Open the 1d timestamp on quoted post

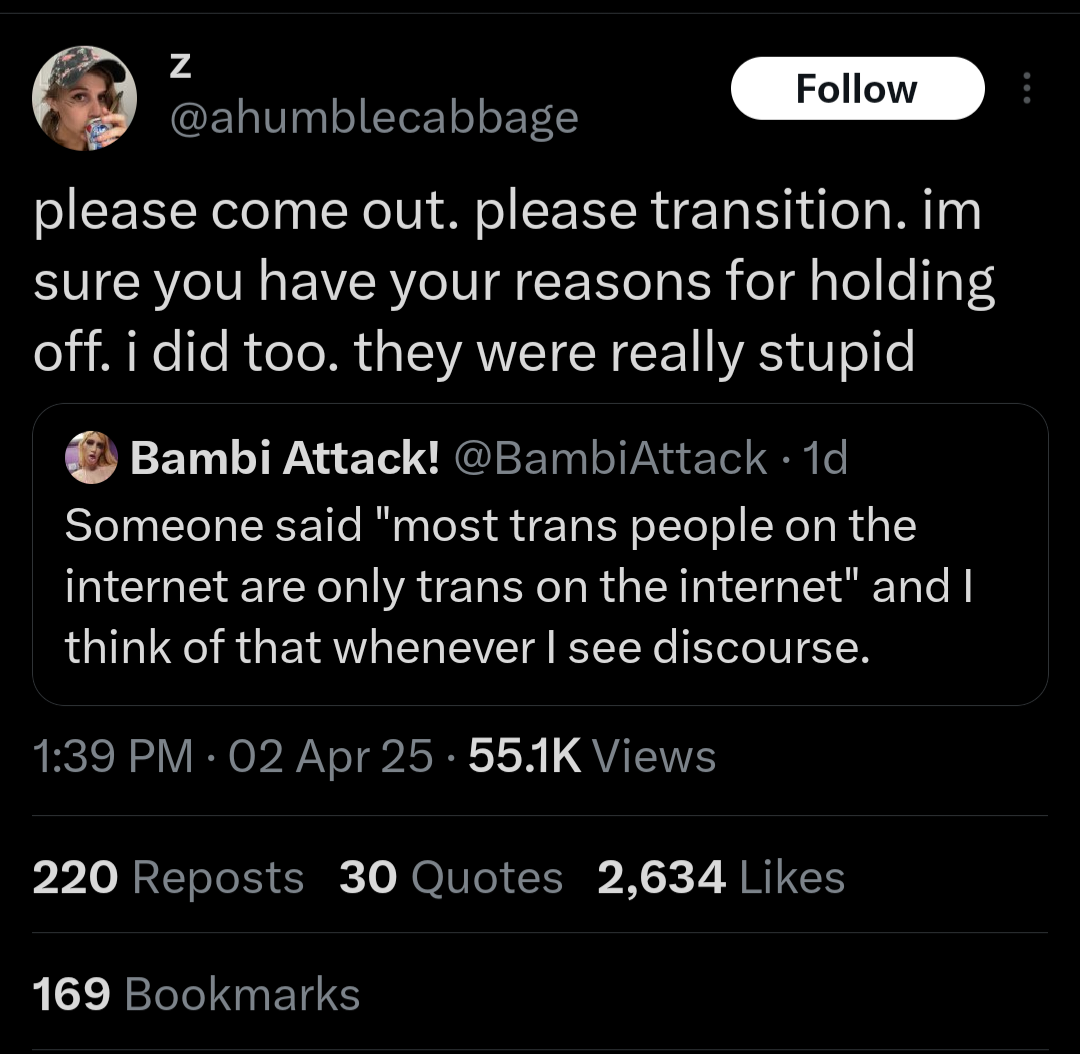click(x=825, y=458)
